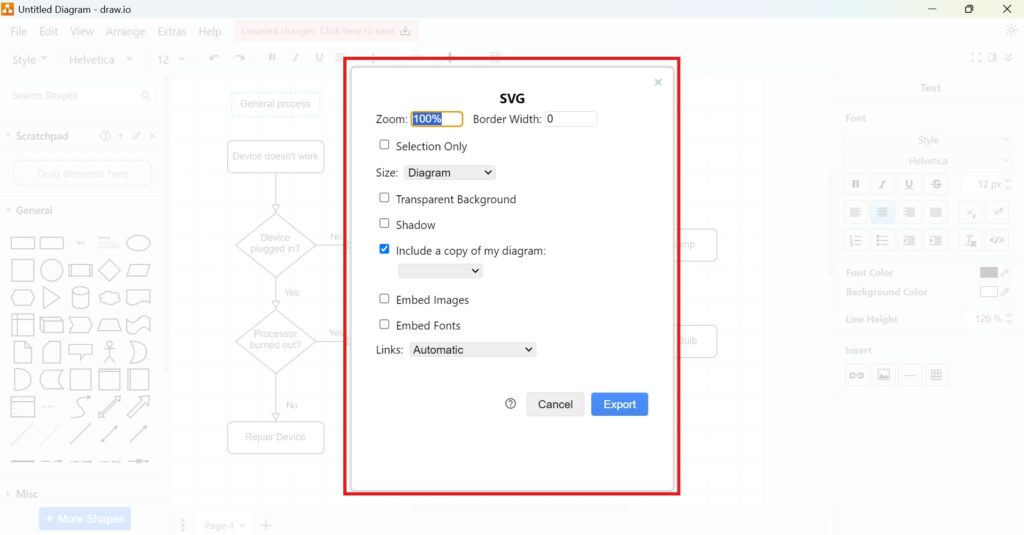
Task: Click the Italic formatting icon in Text panel
Action: pyautogui.click(x=882, y=184)
